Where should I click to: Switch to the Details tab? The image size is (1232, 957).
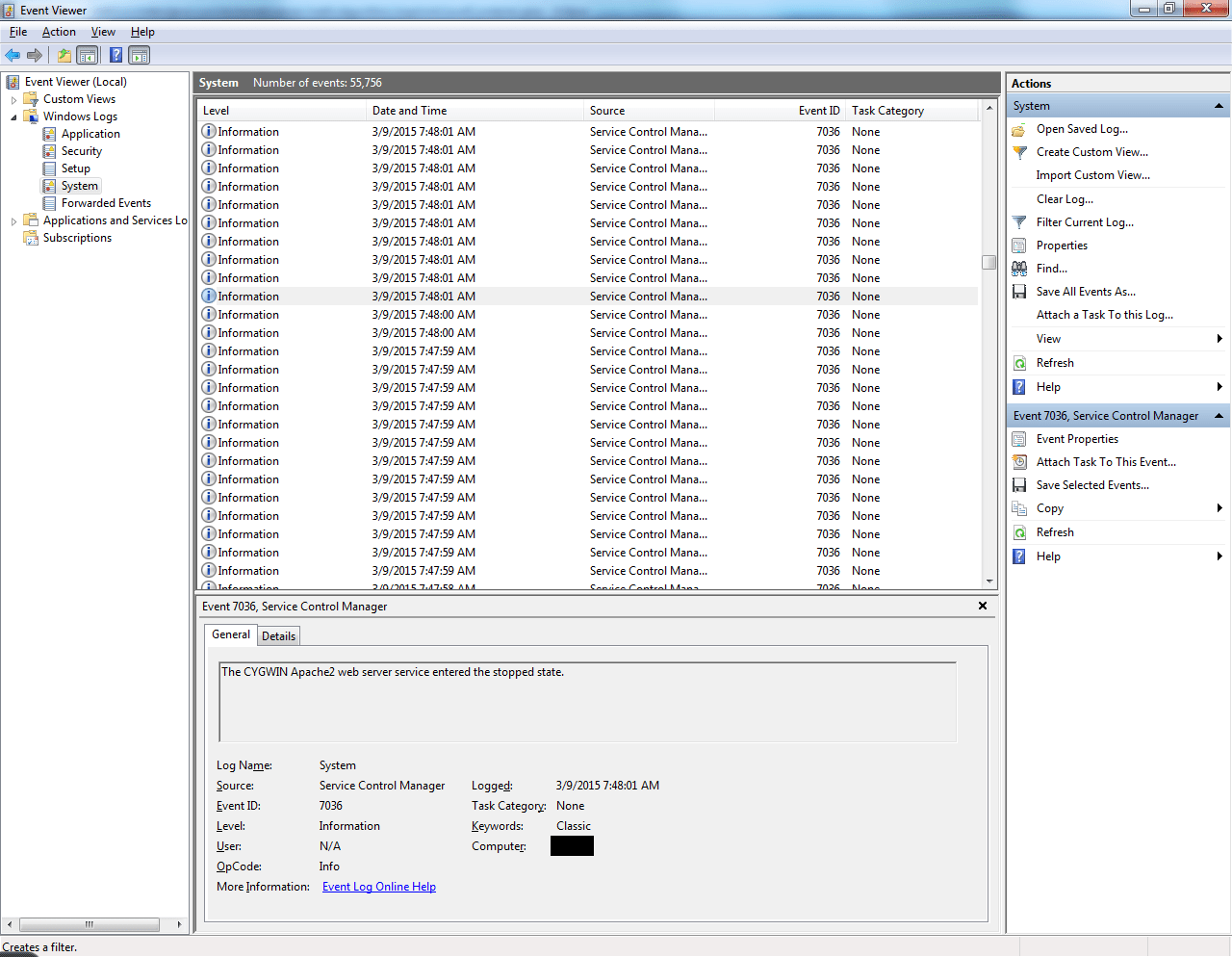point(278,635)
